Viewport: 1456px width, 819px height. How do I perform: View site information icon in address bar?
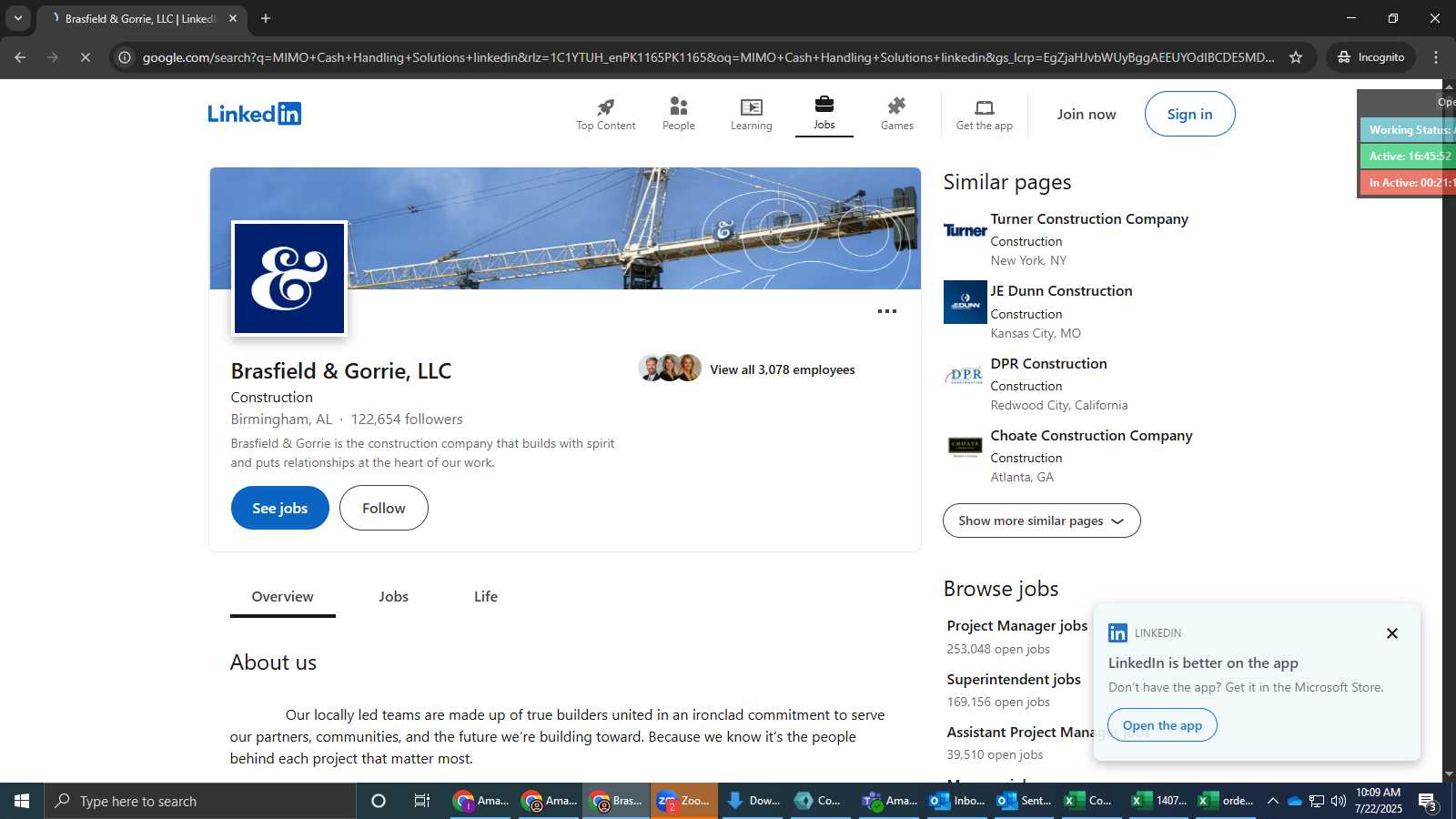click(125, 57)
